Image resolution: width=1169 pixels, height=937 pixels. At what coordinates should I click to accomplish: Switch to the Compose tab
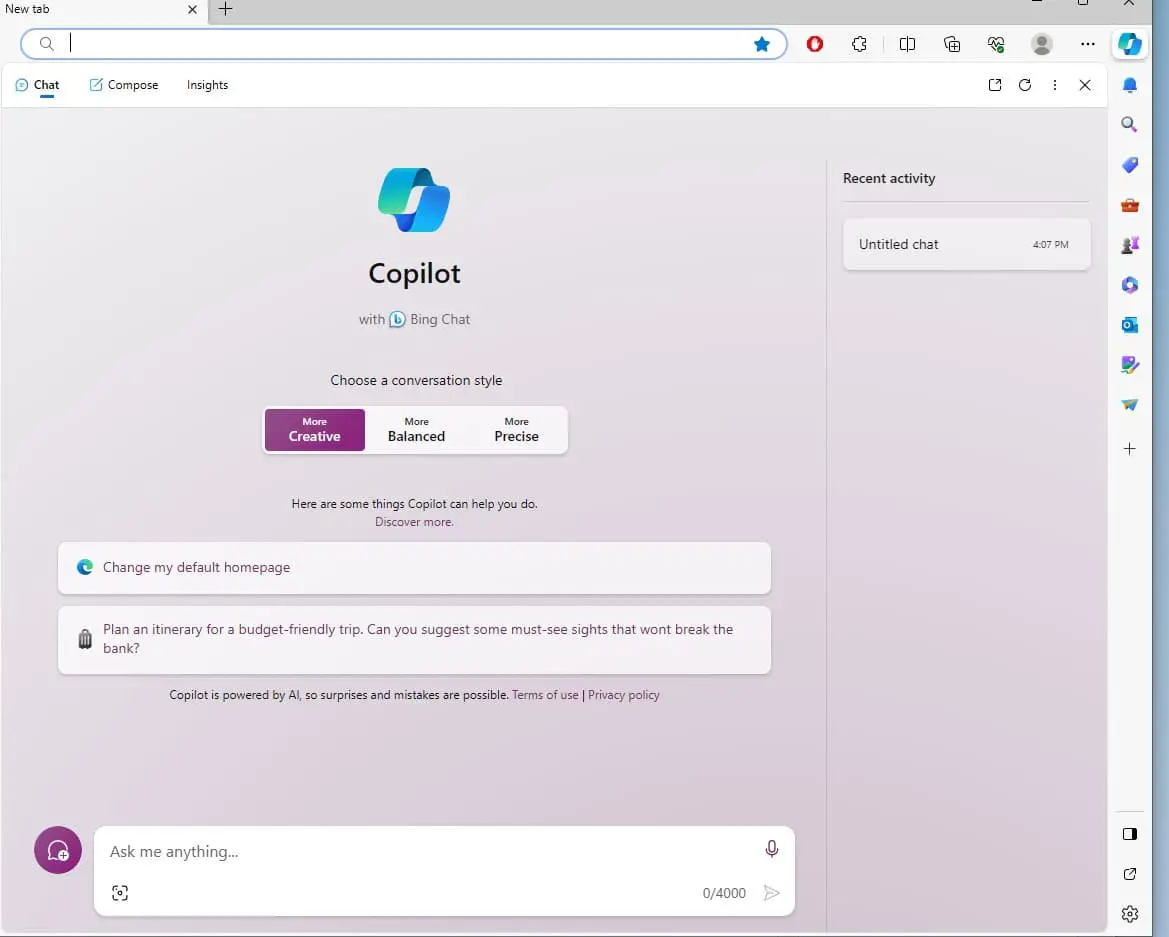[124, 85]
